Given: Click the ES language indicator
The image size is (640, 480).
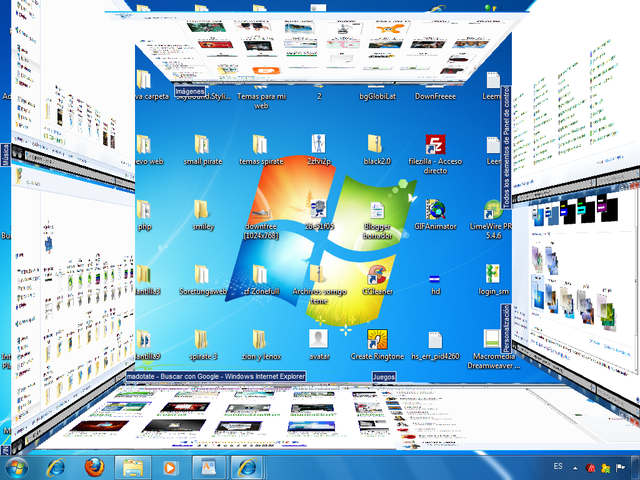Looking at the screenshot, I should (558, 466).
